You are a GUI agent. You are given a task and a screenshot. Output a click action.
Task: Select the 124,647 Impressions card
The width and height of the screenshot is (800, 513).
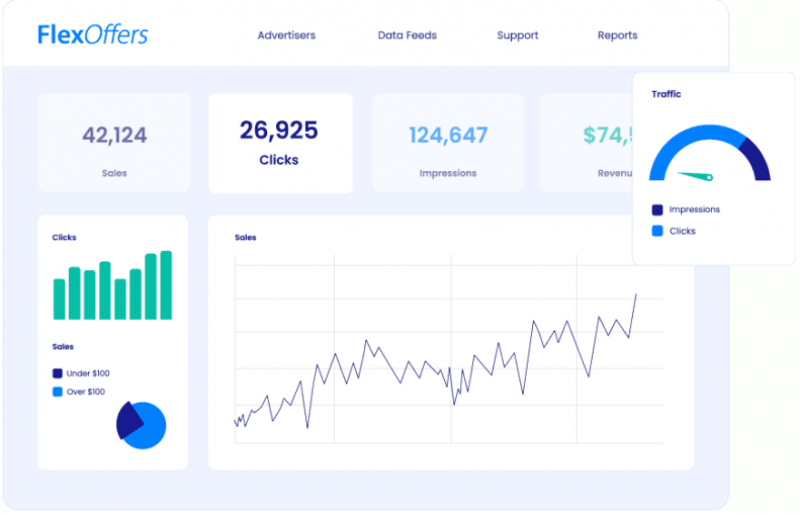pos(448,143)
